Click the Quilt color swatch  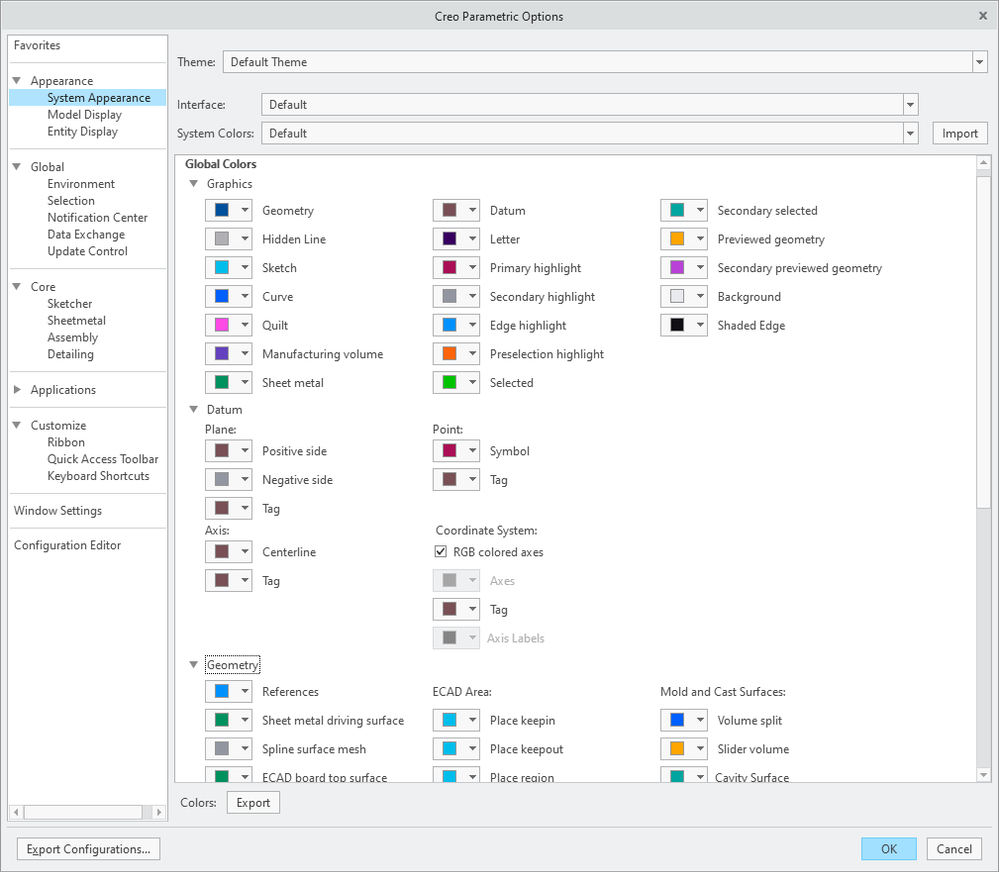221,325
